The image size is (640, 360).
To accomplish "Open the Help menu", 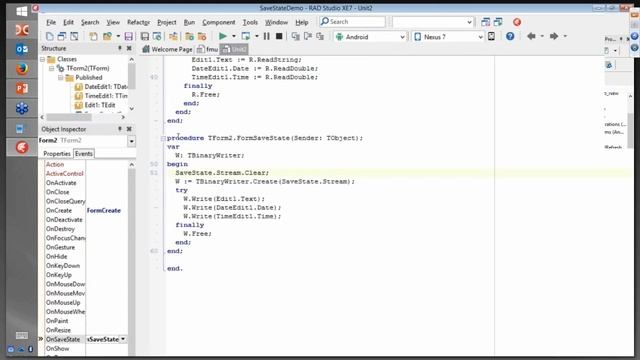I will 302,22.
